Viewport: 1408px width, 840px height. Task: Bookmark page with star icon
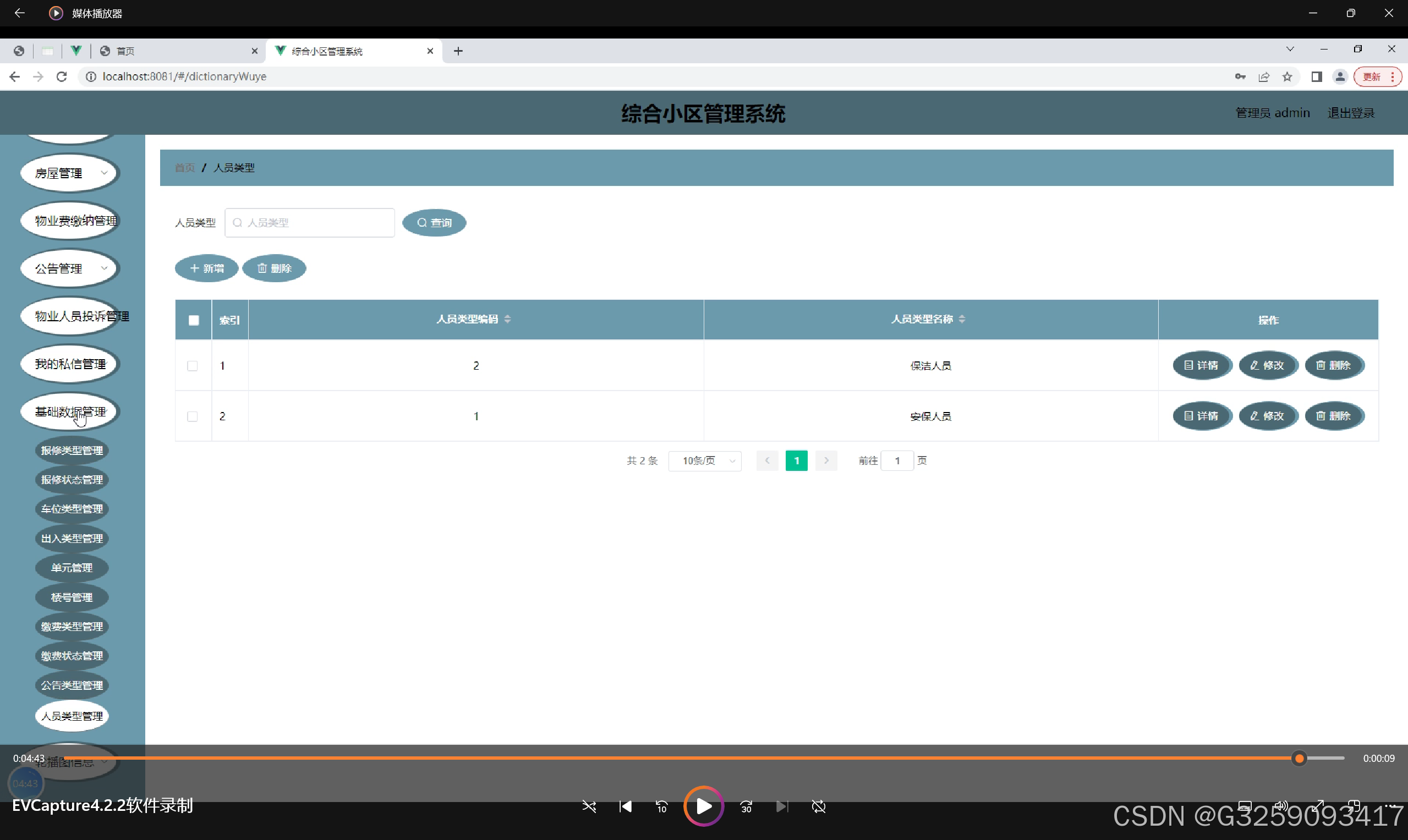coord(1288,77)
